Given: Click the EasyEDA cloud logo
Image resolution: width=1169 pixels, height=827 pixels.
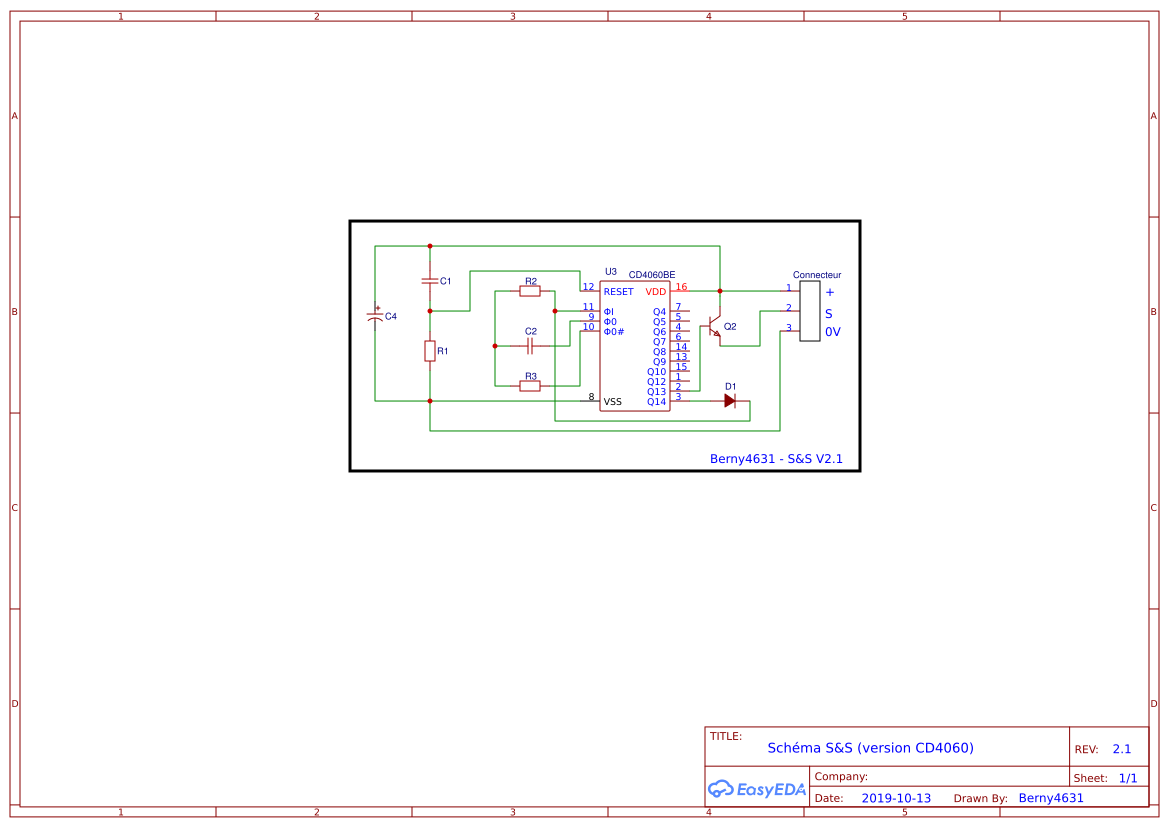Looking at the screenshot, I should 720,789.
